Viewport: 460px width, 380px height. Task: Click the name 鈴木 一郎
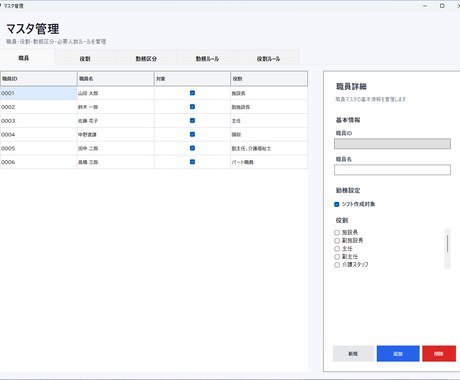pyautogui.click(x=88, y=107)
